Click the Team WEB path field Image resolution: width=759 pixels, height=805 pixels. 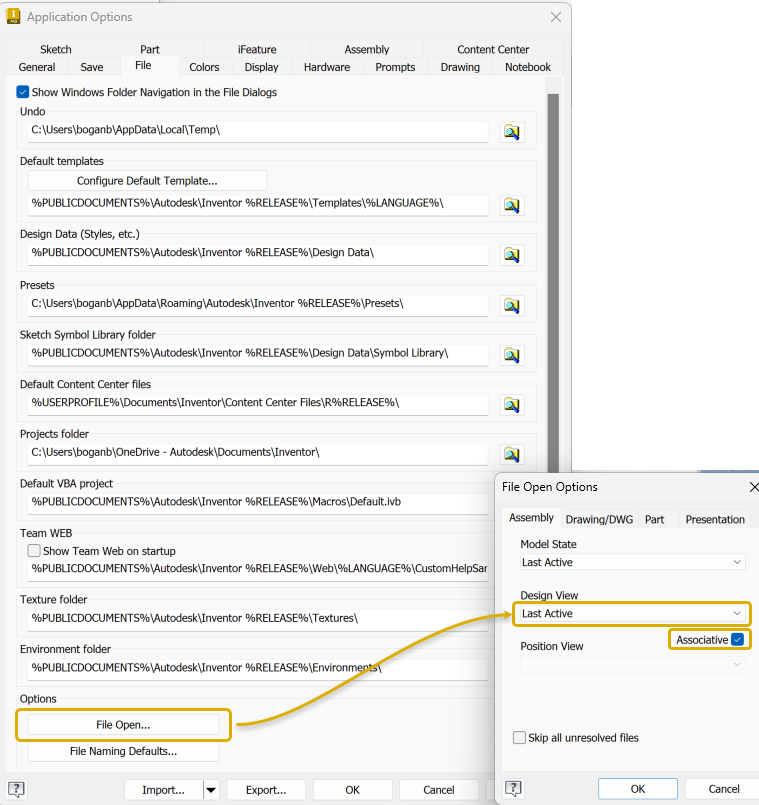258,569
